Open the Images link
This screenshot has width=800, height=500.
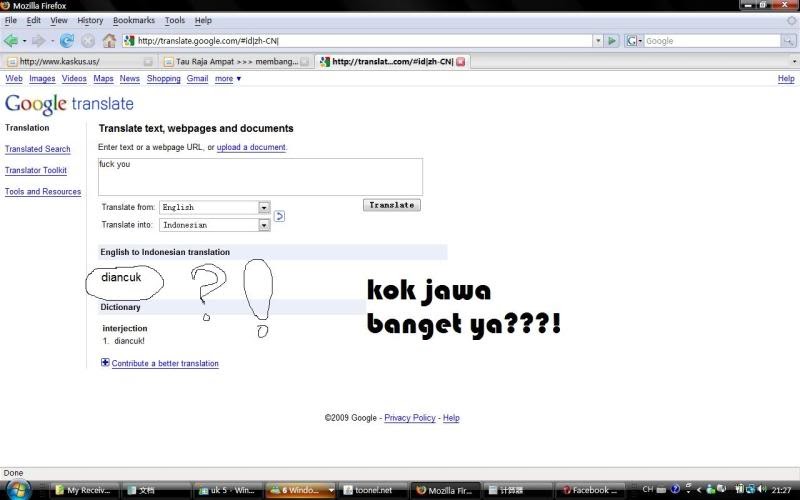pos(42,79)
